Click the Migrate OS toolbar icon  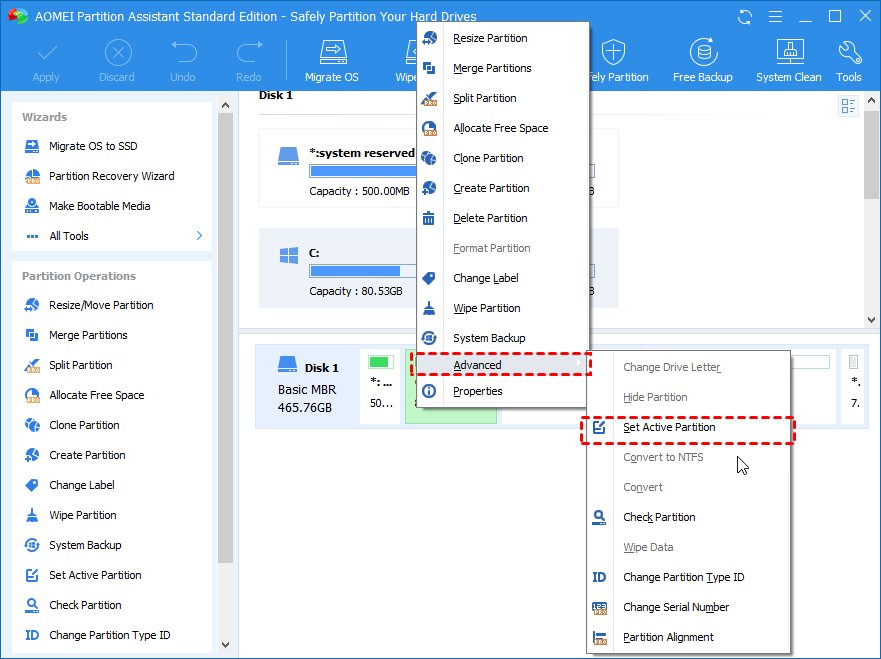[332, 53]
